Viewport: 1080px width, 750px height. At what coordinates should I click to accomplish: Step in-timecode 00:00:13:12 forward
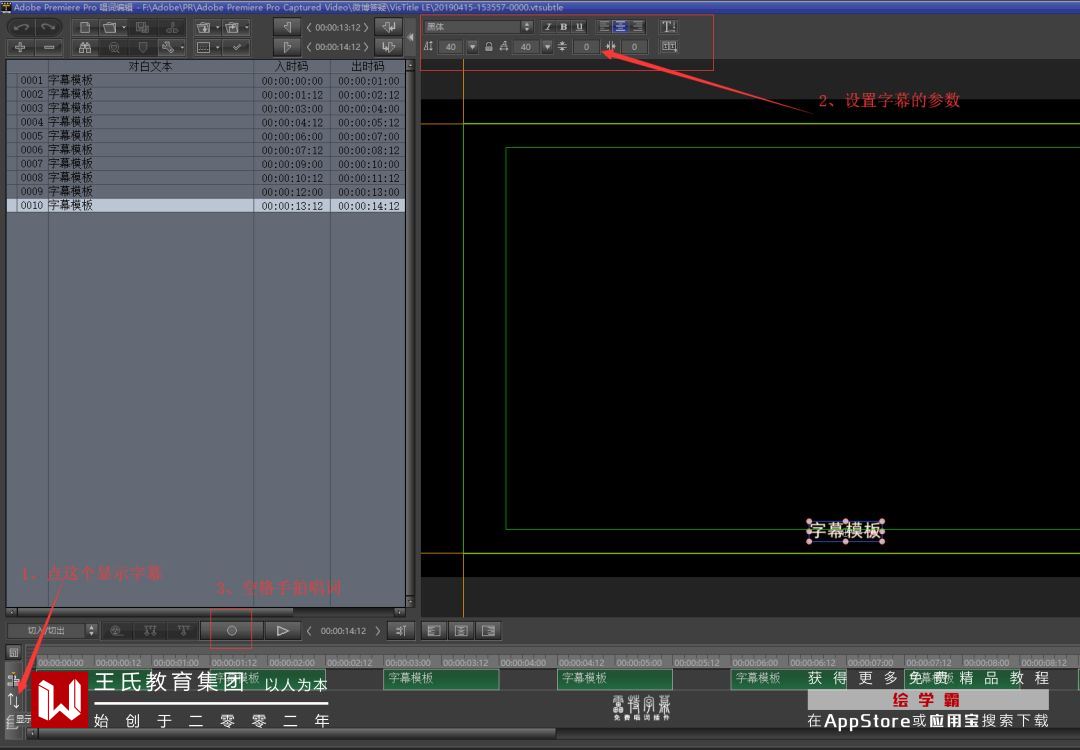(x=366, y=28)
